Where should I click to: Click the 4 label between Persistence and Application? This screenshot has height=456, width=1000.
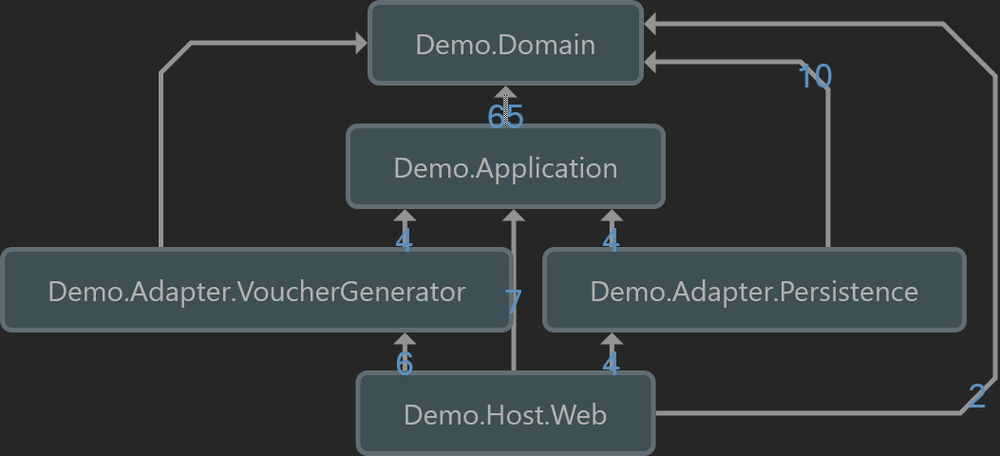click(x=611, y=241)
